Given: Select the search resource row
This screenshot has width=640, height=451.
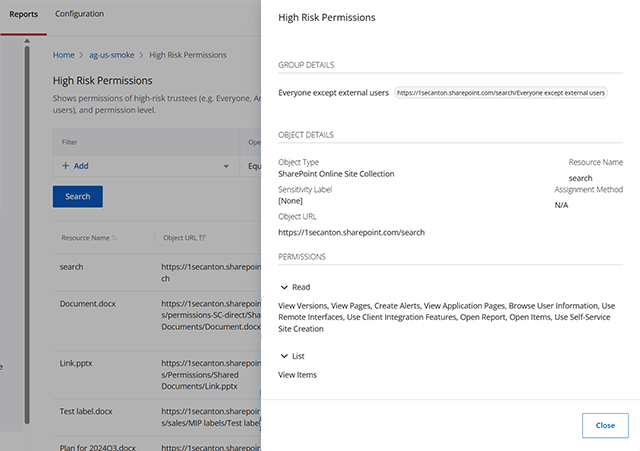Looking at the screenshot, I should click(71, 267).
